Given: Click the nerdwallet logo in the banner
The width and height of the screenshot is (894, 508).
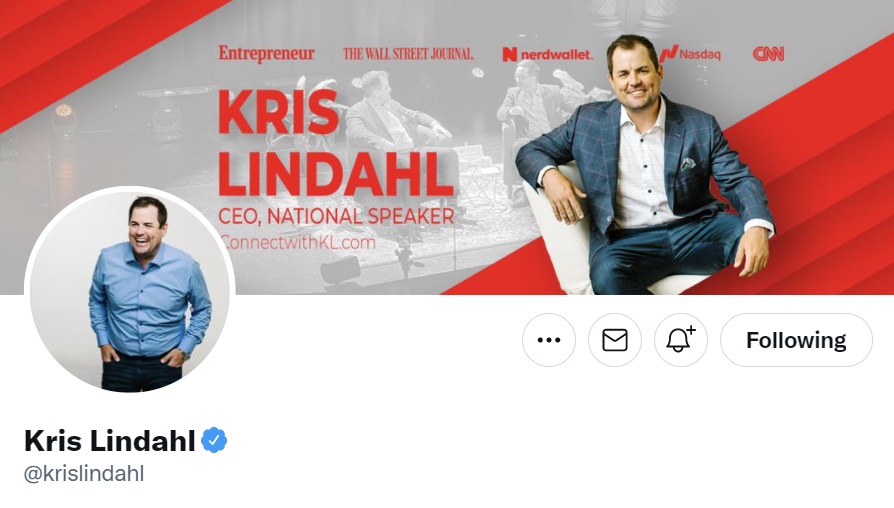Looking at the screenshot, I should pyautogui.click(x=547, y=55).
